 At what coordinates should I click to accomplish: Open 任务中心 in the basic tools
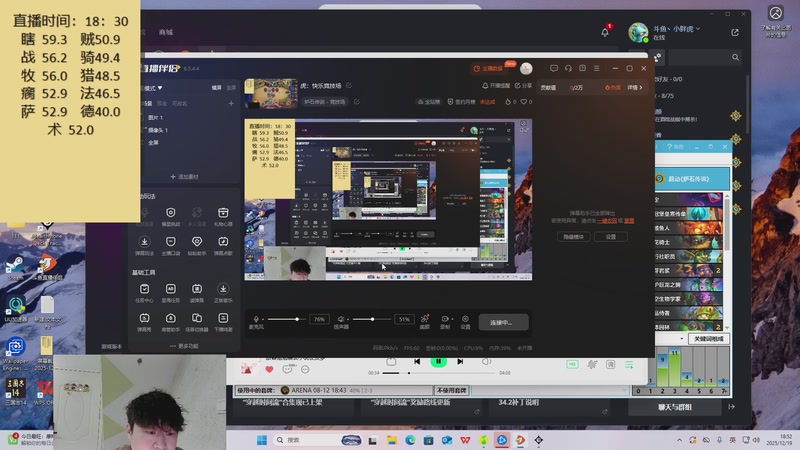point(144,292)
